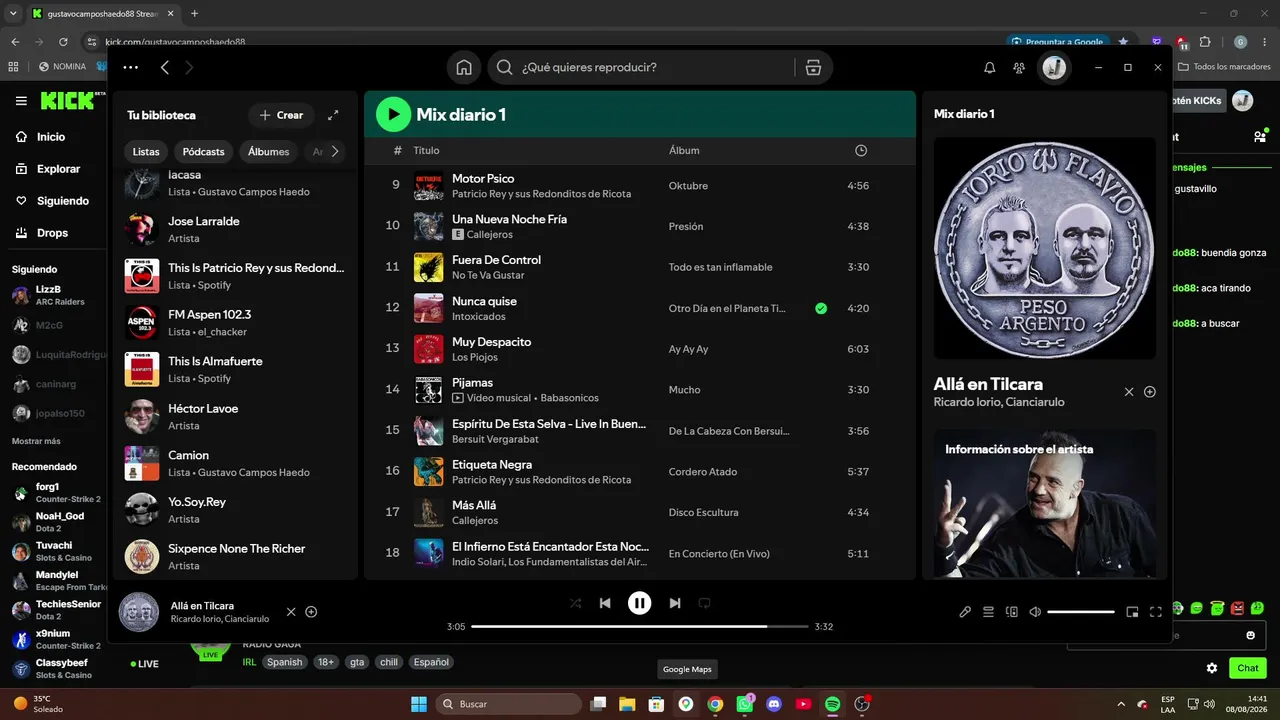Open the Cordero Atado album link
1280x720 pixels.
(x=703, y=472)
